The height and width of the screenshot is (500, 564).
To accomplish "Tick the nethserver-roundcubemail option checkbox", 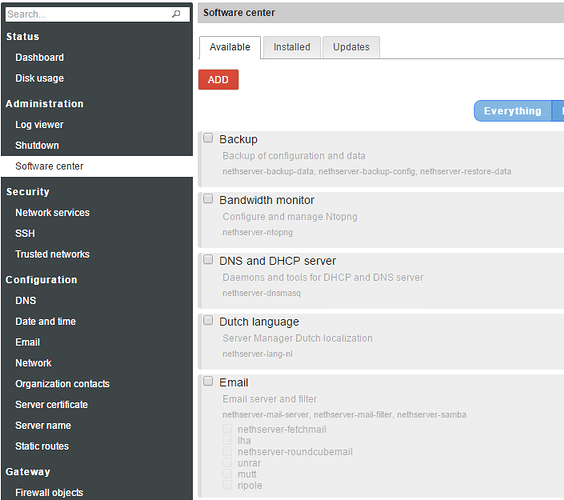I will [227, 451].
